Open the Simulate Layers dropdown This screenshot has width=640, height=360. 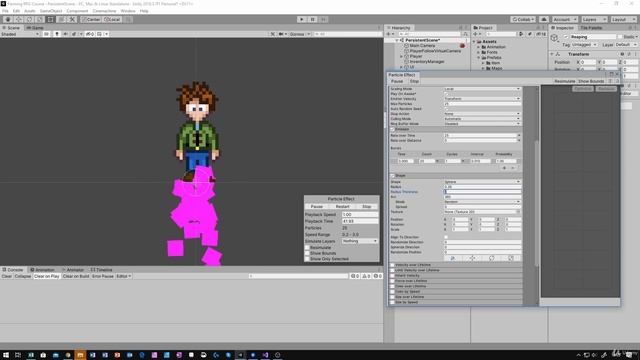(x=360, y=241)
